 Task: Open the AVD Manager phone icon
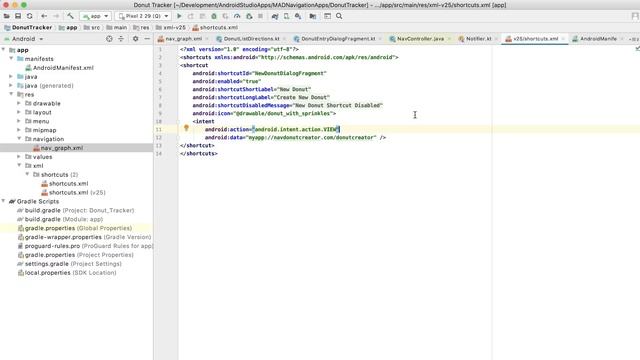pos(287,16)
